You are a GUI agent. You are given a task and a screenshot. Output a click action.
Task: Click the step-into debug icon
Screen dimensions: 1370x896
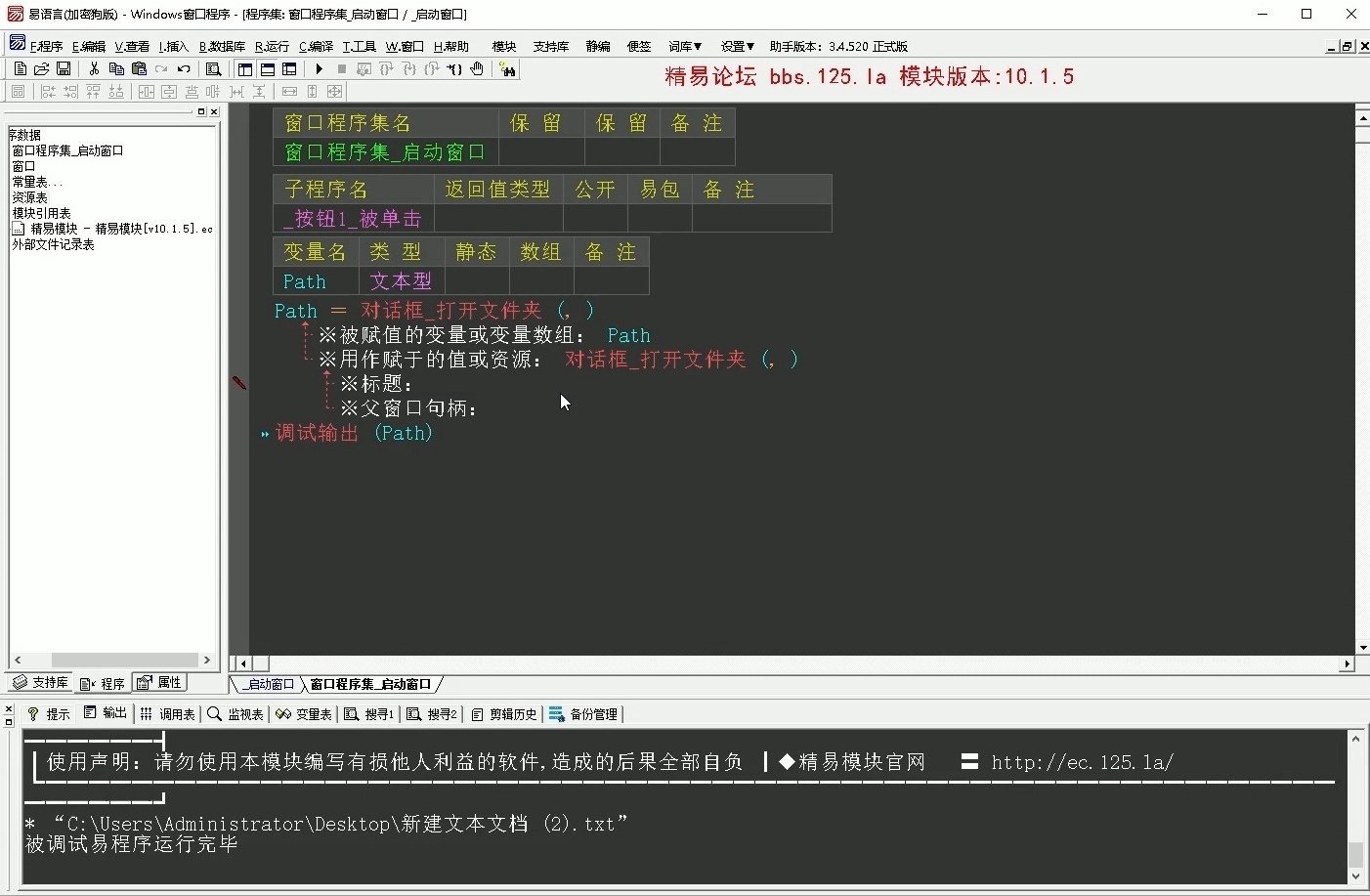click(409, 69)
